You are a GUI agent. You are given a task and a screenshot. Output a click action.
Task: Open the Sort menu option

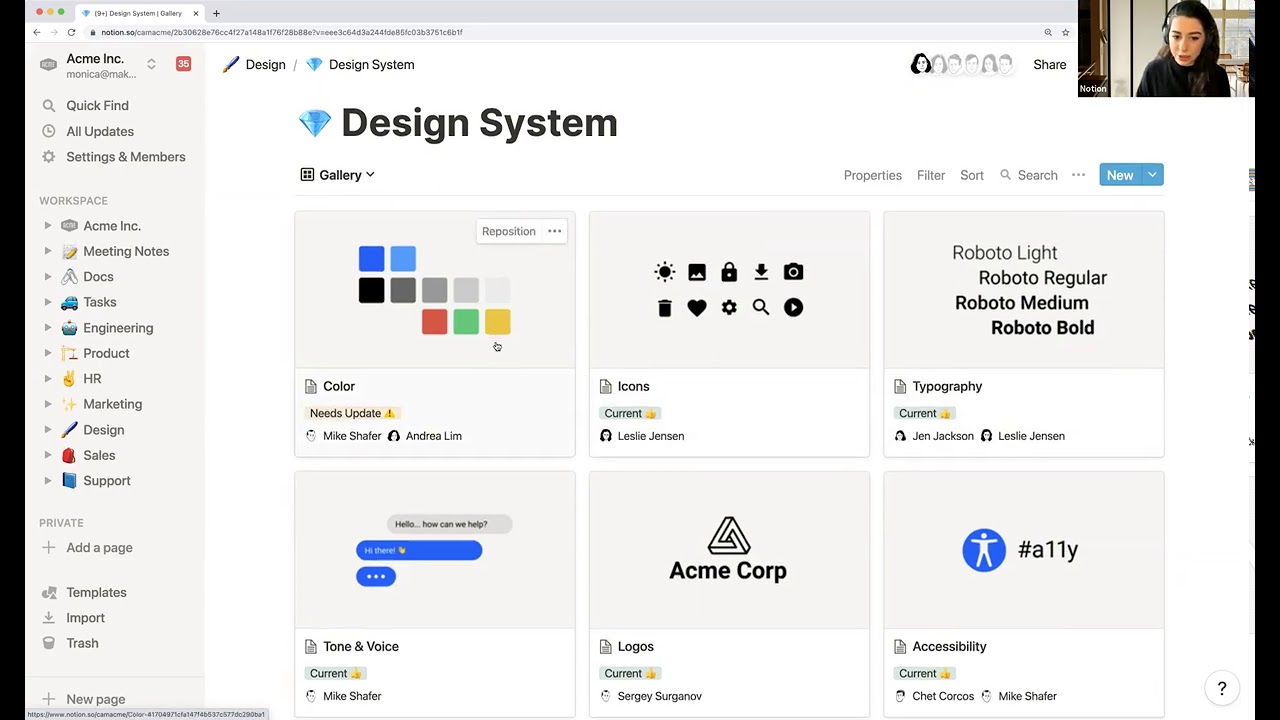971,175
